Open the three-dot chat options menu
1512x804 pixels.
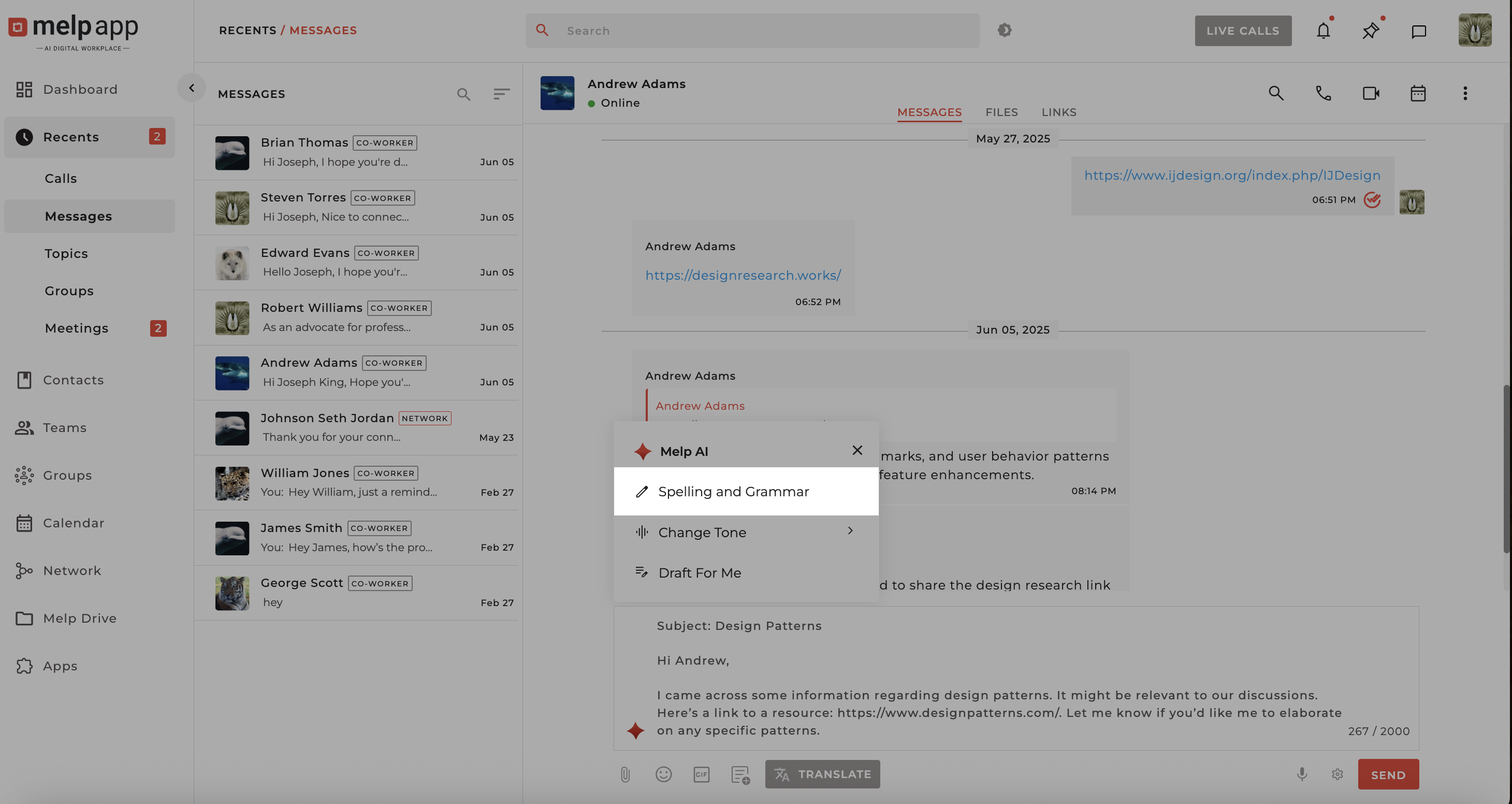(1465, 93)
